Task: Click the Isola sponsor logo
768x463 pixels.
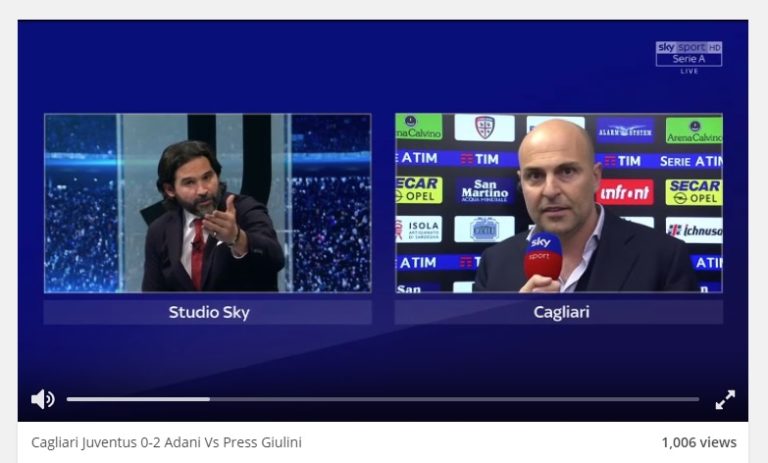Action: (419, 229)
